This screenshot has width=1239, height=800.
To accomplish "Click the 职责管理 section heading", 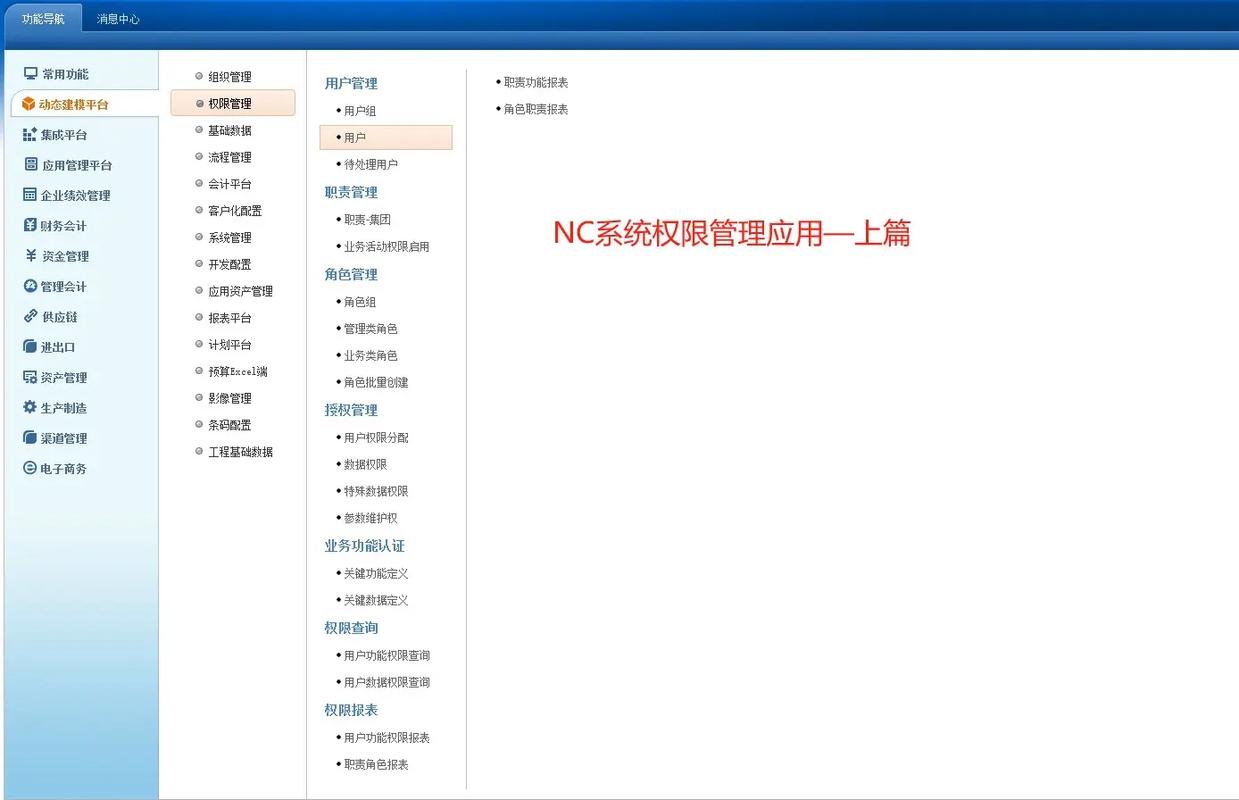I will 351,192.
